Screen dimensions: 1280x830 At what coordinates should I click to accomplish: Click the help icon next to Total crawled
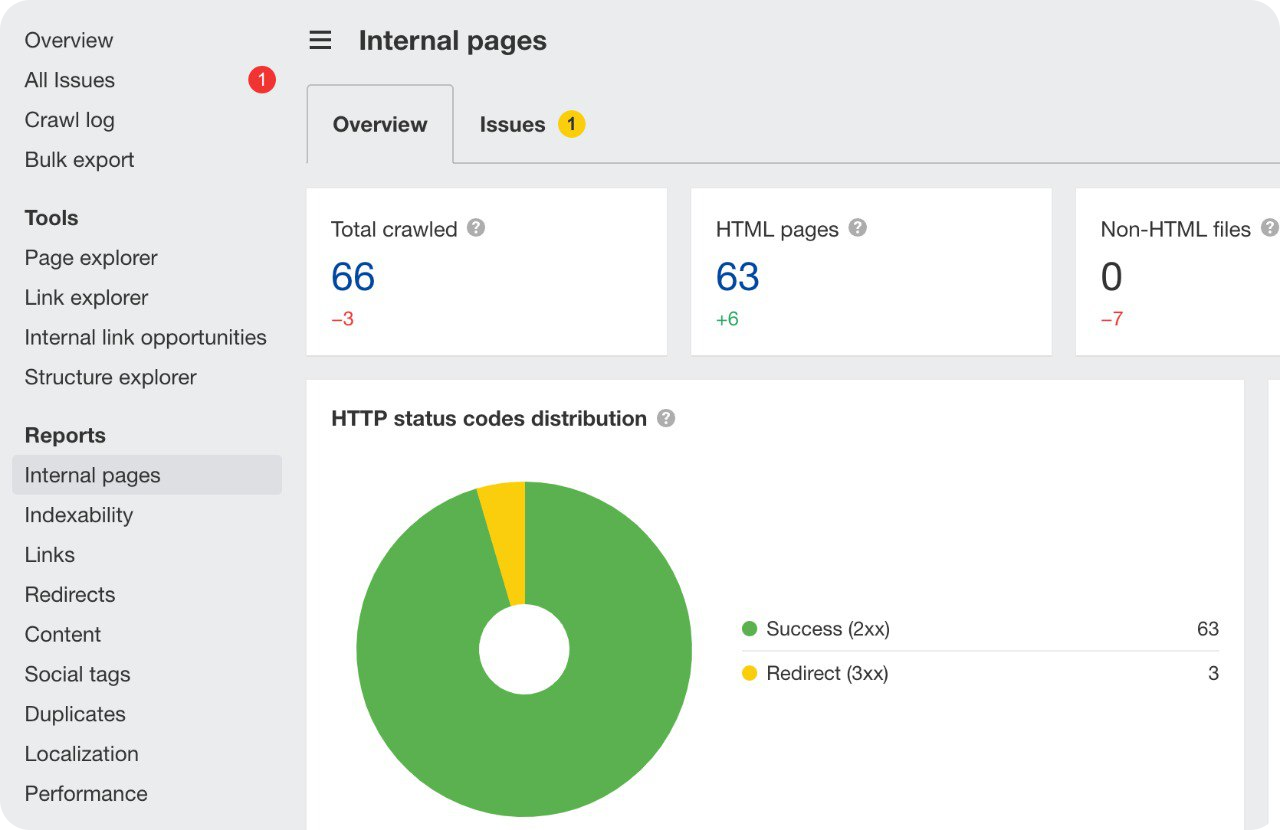(x=476, y=228)
